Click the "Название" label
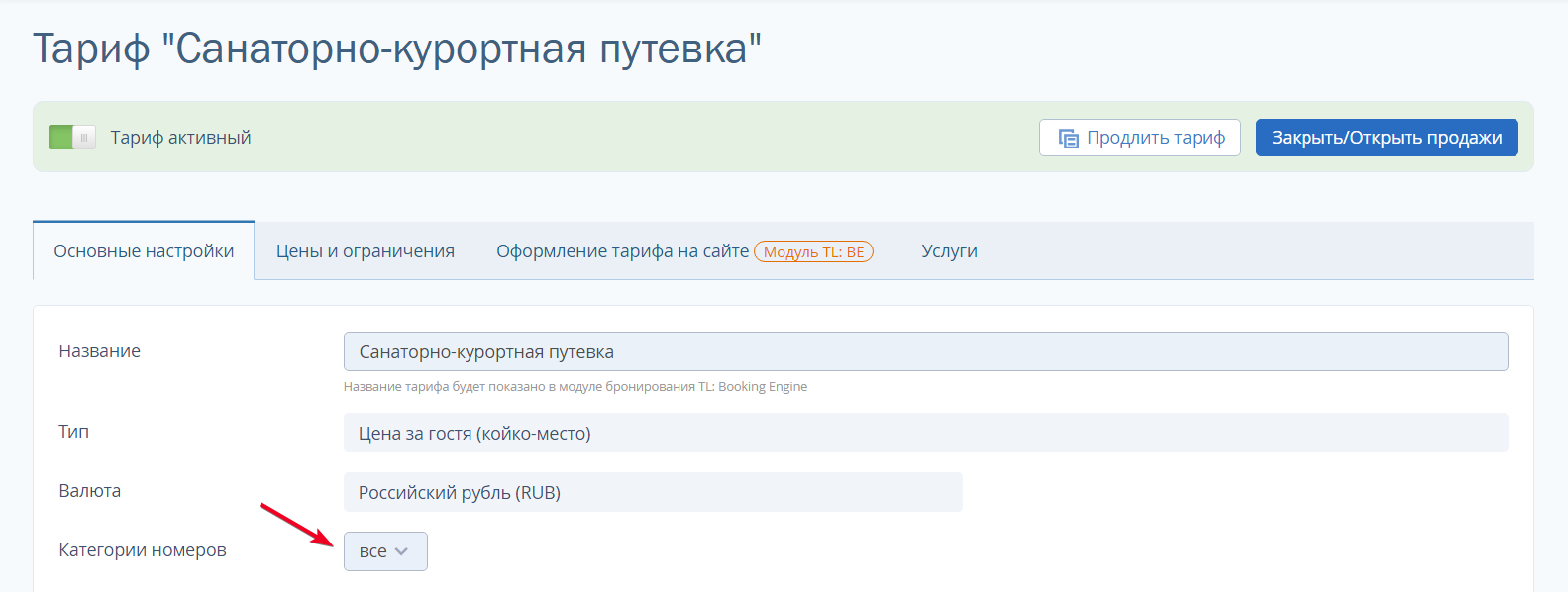The height and width of the screenshot is (592, 1568). click(x=100, y=351)
